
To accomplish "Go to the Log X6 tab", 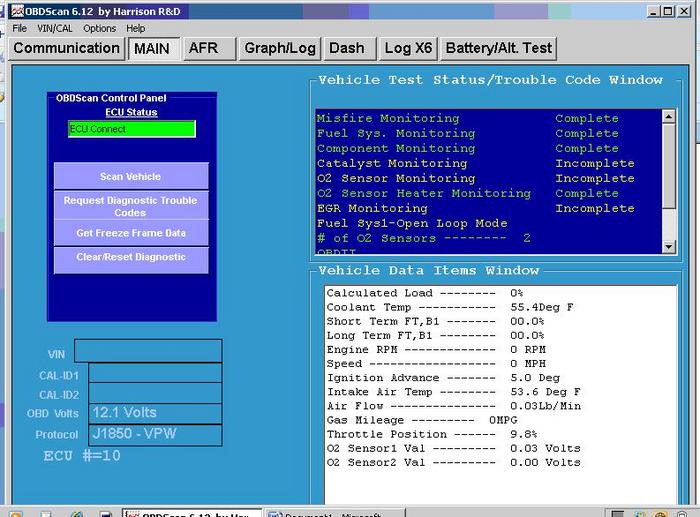I will (x=408, y=48).
